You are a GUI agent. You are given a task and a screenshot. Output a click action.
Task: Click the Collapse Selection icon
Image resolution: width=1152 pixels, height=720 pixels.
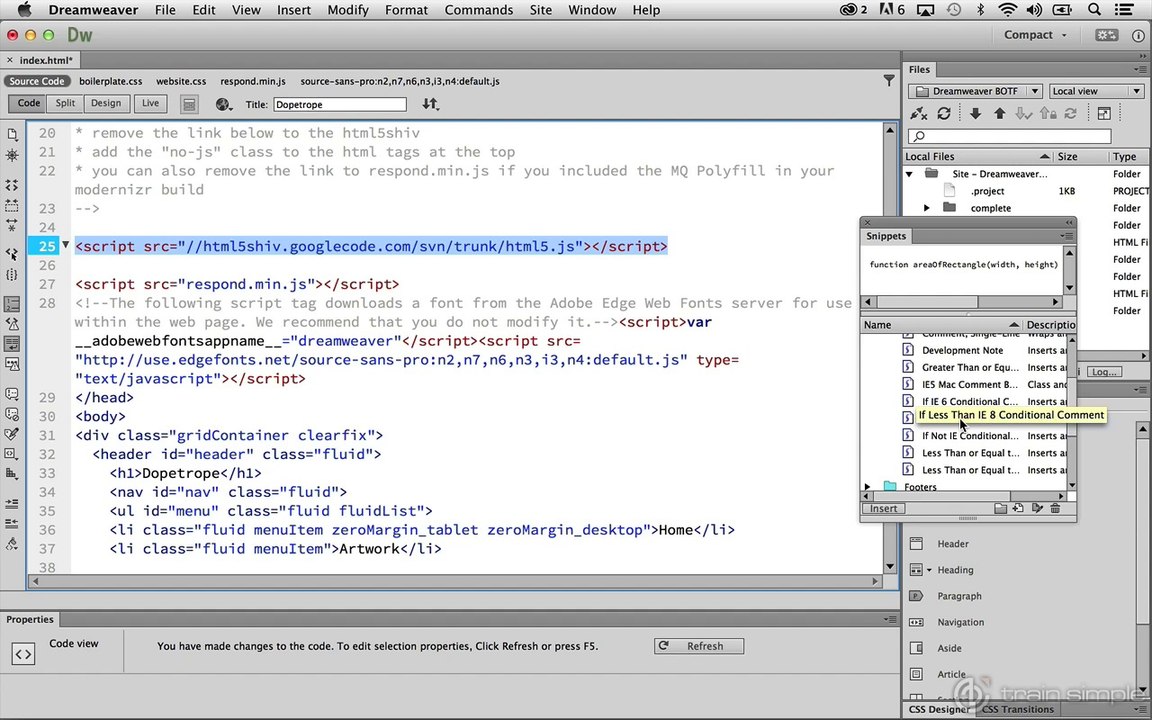coord(12,205)
